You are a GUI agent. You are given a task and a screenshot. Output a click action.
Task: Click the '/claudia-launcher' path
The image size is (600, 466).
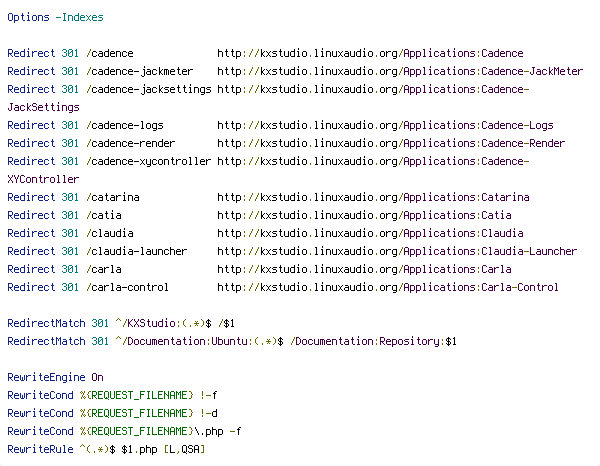(137, 251)
